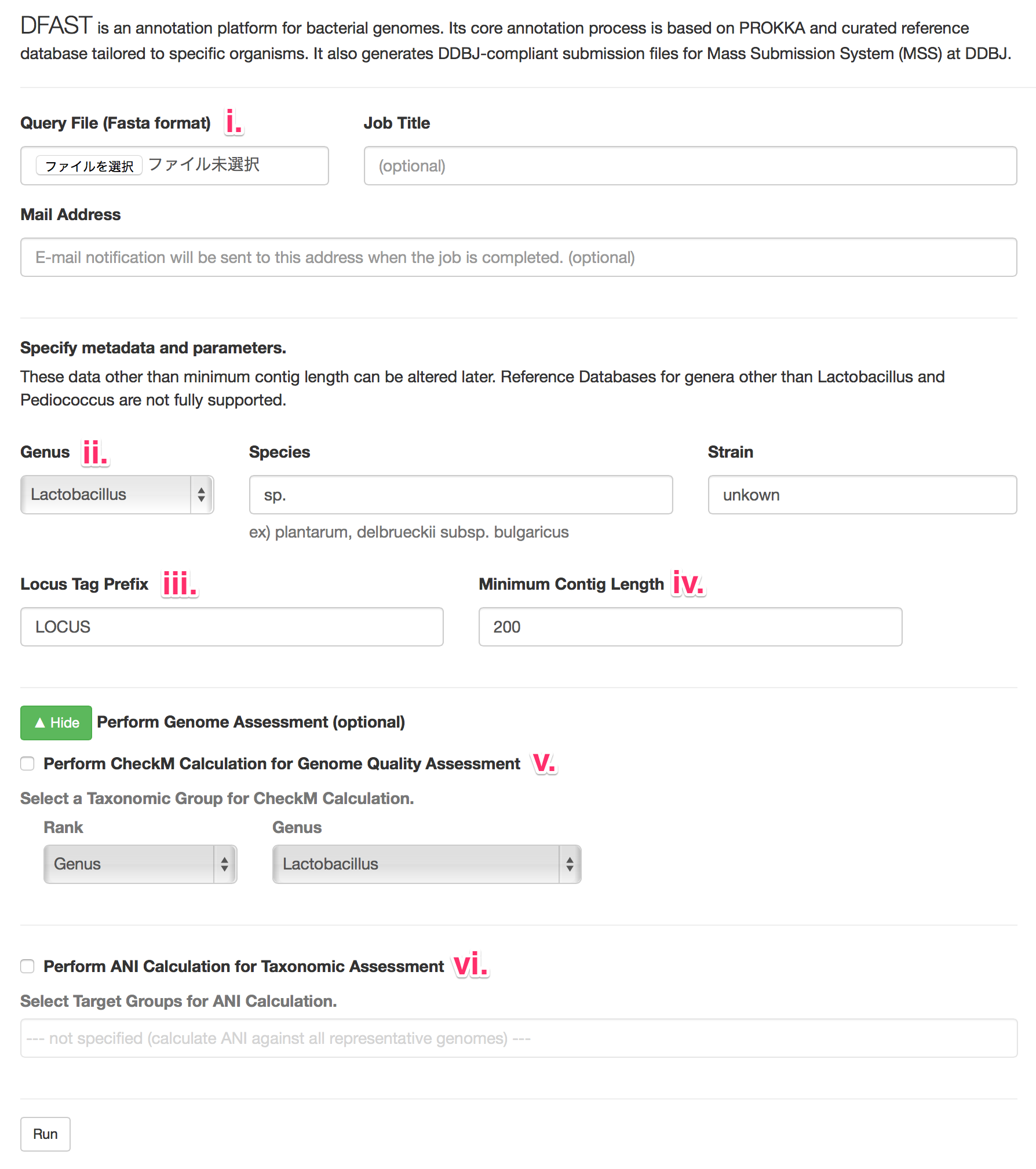This screenshot has height=1169, width=1036.
Task: Enable CheckM Calculation for Genome Quality Assessment
Action: 27,763
